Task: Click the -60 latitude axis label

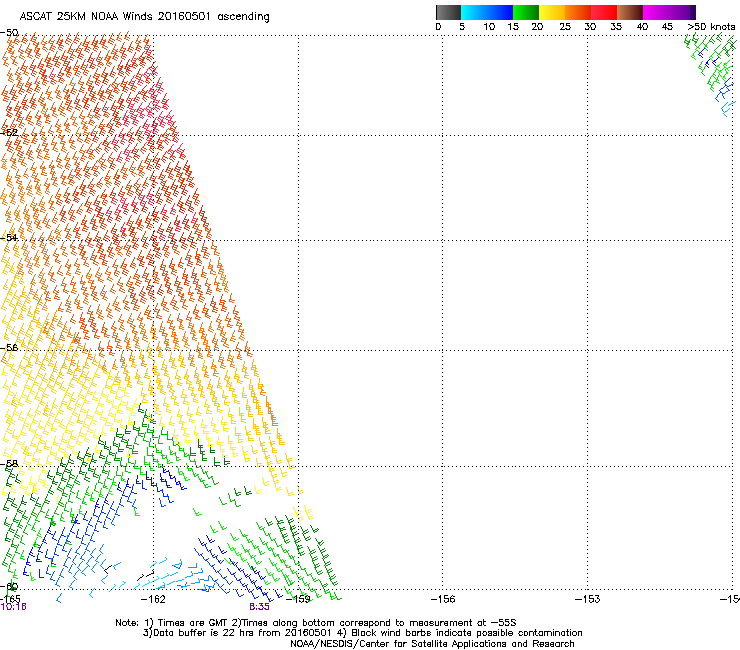Action: click(x=9, y=587)
